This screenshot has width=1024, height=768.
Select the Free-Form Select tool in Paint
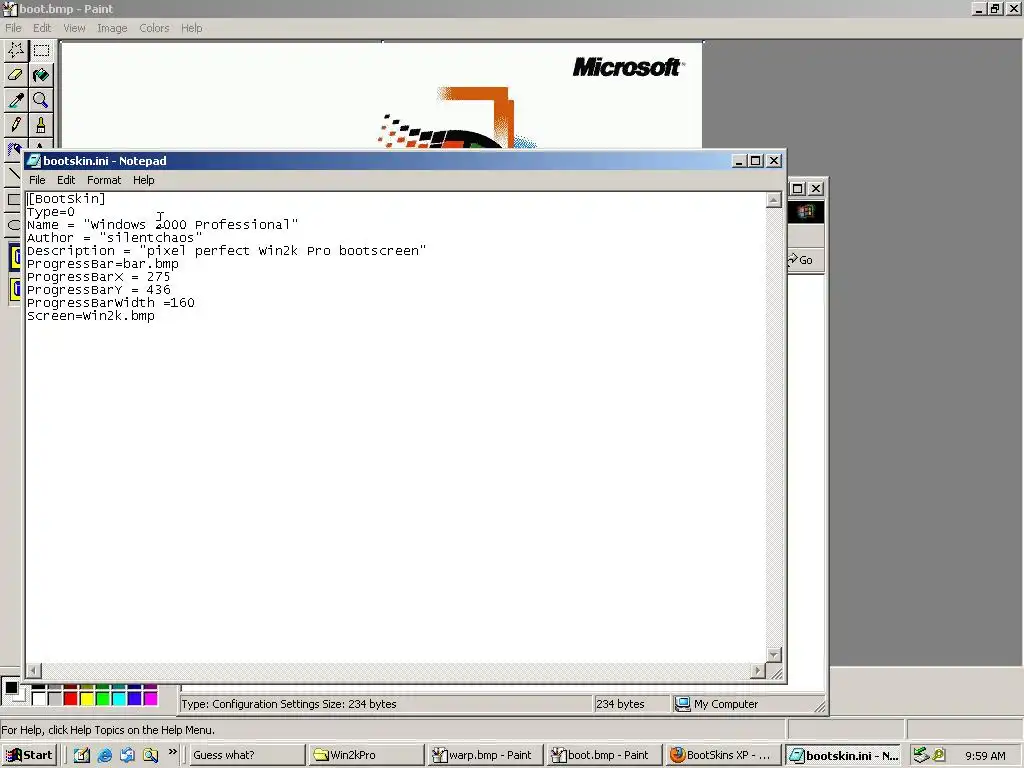pyautogui.click(x=16, y=50)
